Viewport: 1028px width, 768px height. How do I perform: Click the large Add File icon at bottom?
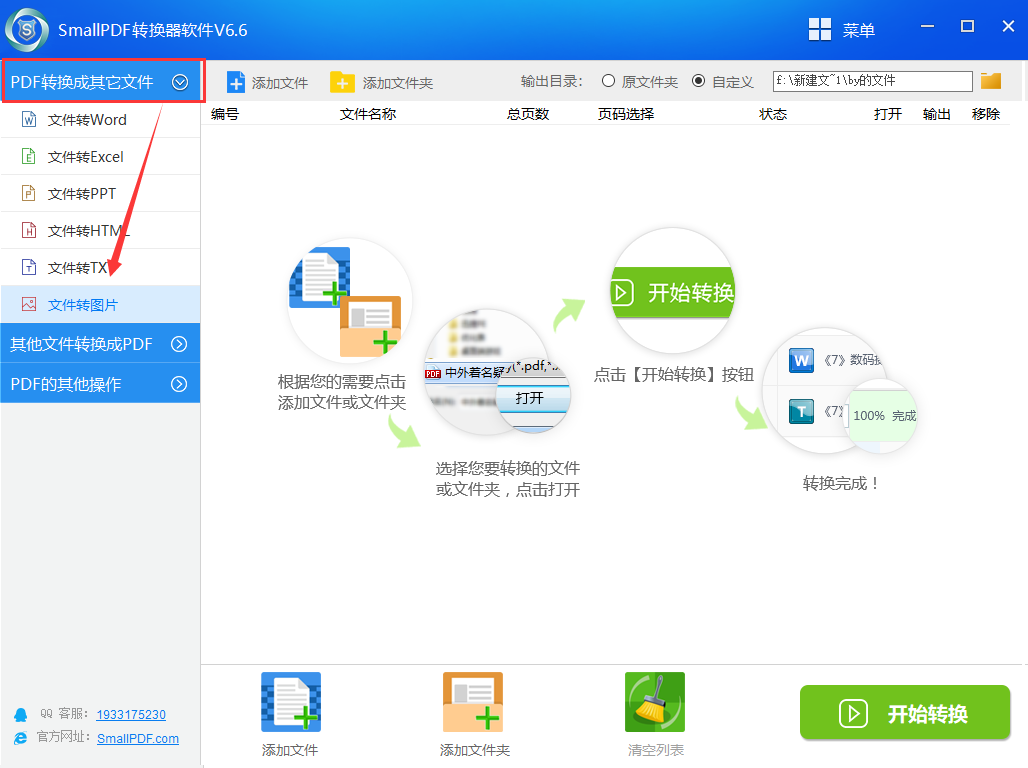point(290,703)
